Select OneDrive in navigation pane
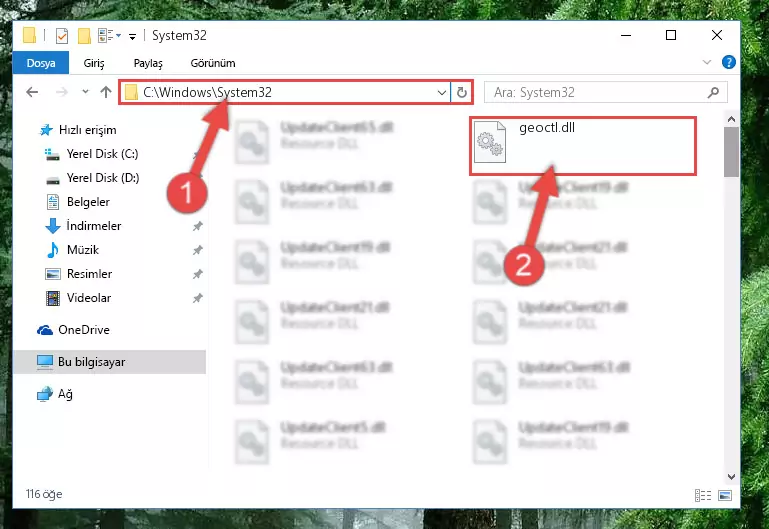The height and width of the screenshot is (529, 769). 84,330
